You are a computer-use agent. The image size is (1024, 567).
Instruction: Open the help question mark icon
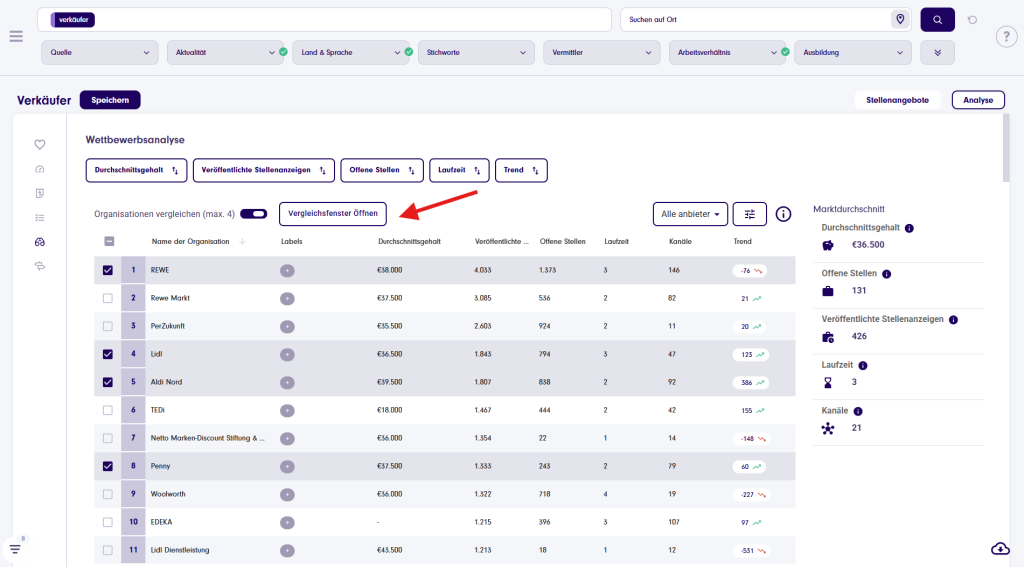[x=1006, y=37]
